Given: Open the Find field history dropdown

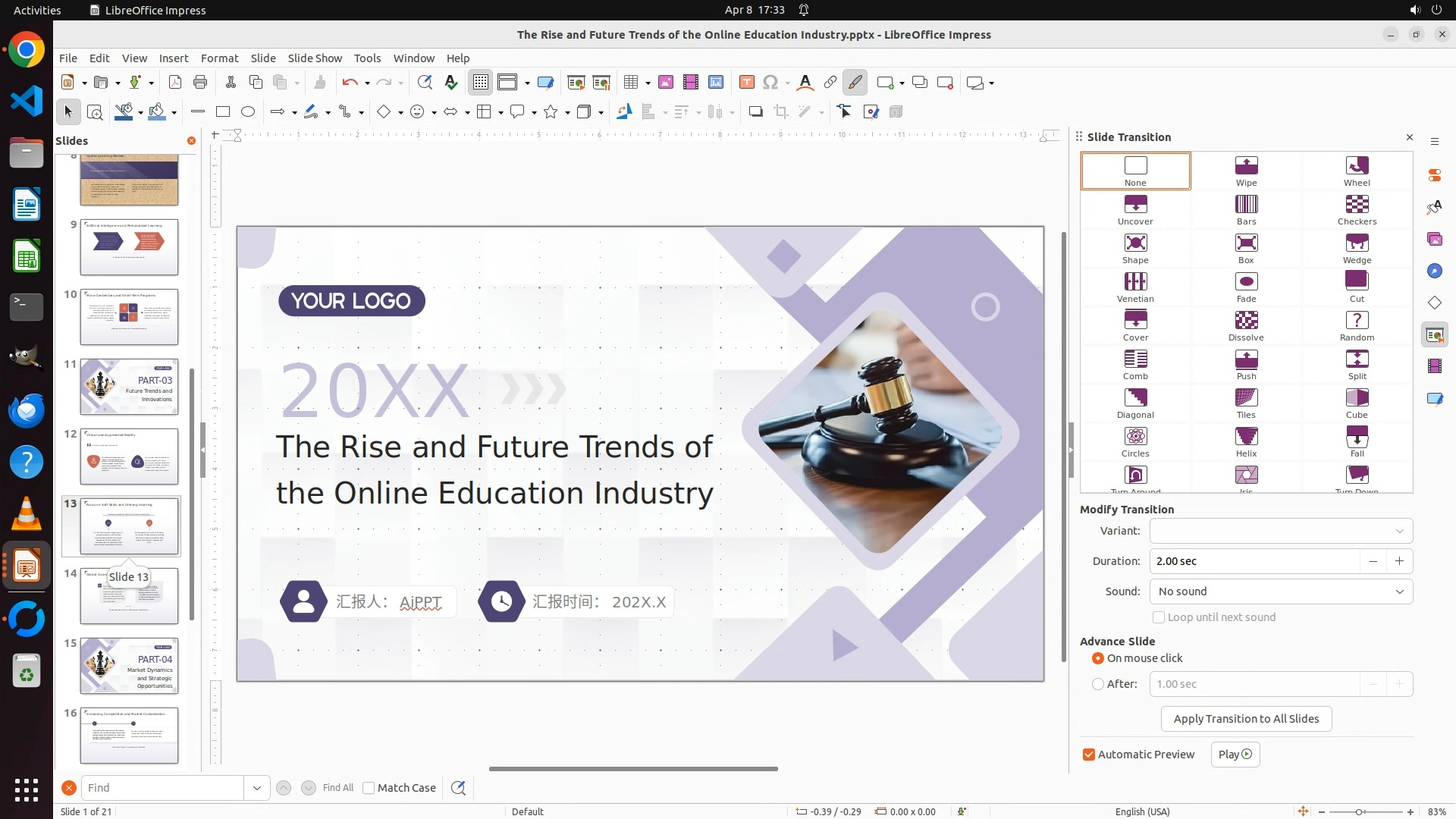Looking at the screenshot, I should (x=257, y=788).
